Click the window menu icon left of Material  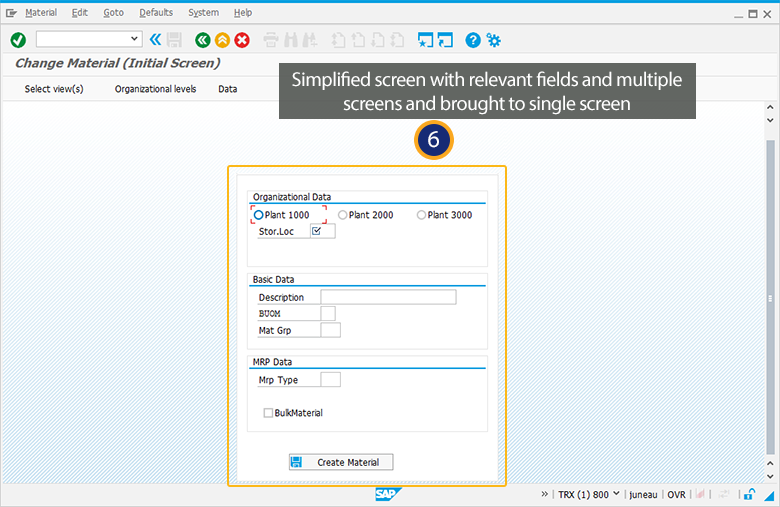tap(11, 13)
